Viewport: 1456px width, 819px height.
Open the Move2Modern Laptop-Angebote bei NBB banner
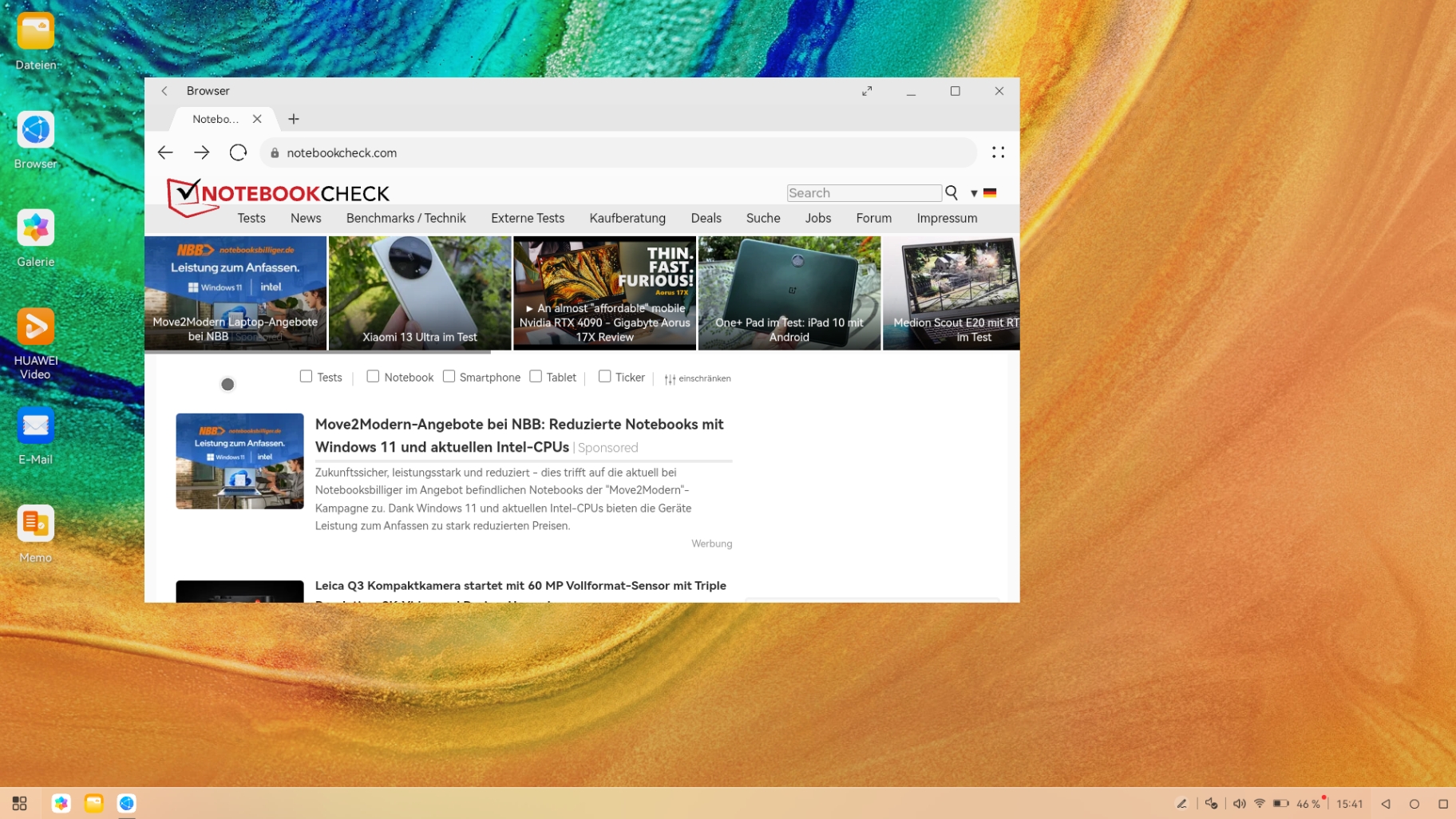point(235,293)
